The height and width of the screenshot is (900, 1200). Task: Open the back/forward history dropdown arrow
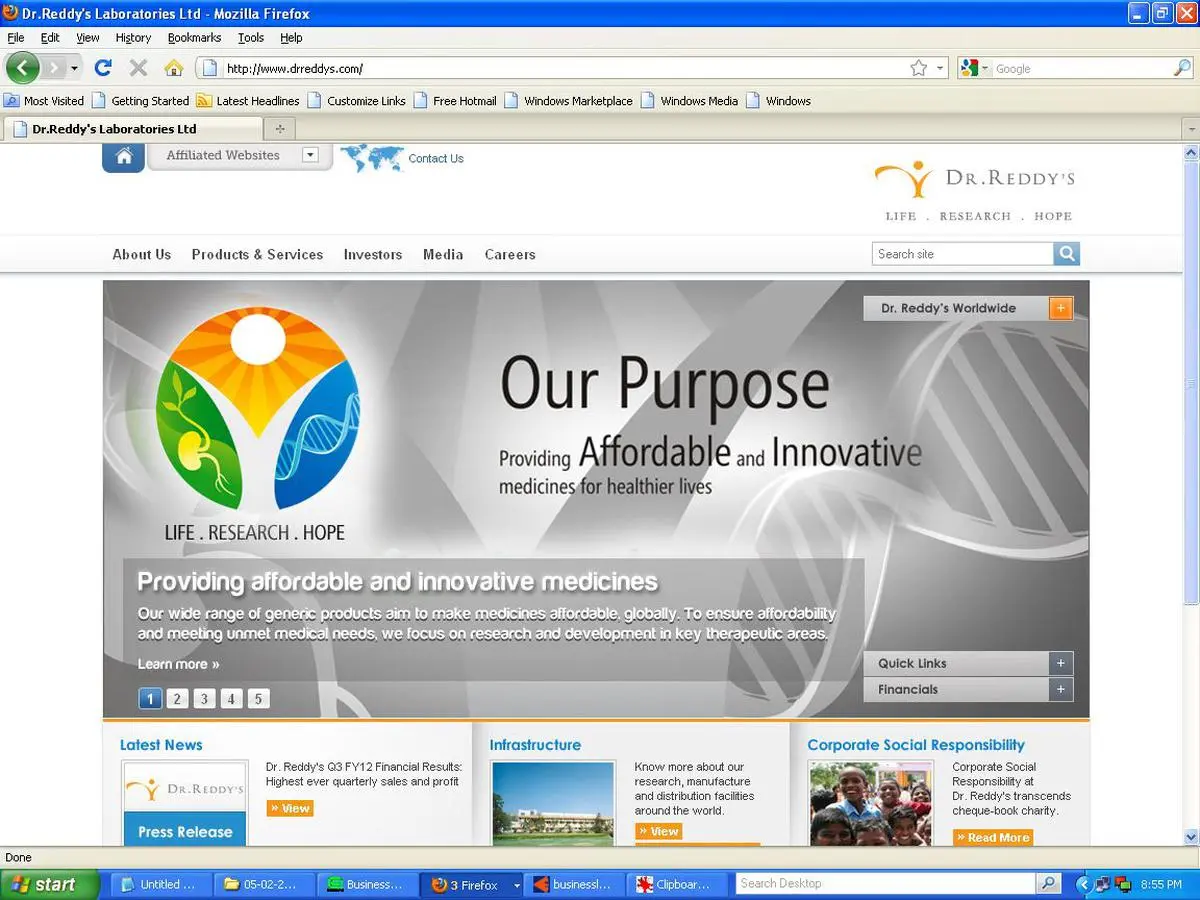[x=74, y=68]
